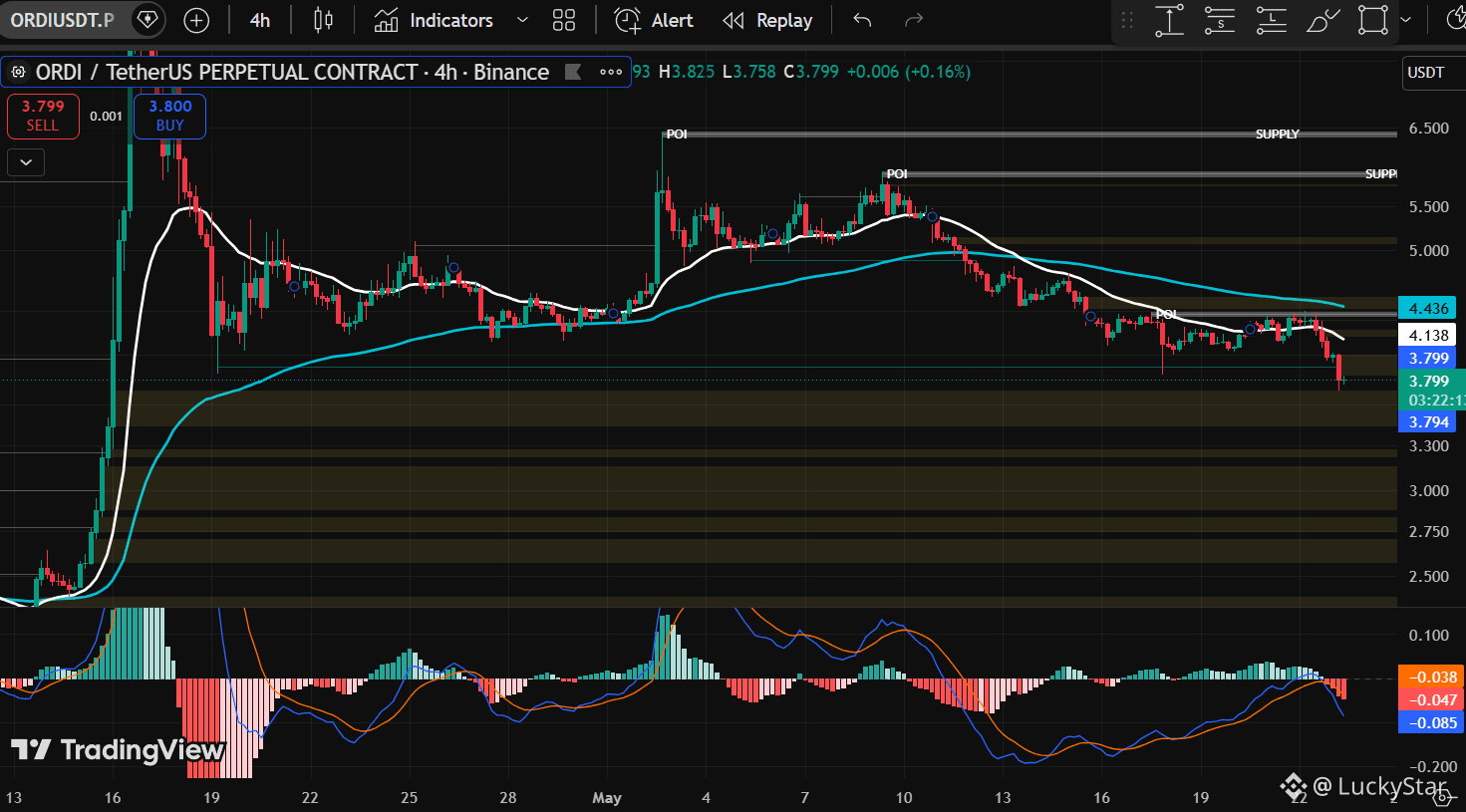Expand the favorite indicators dropdown arrow
Image resolution: width=1466 pixels, height=812 pixels.
(x=522, y=20)
